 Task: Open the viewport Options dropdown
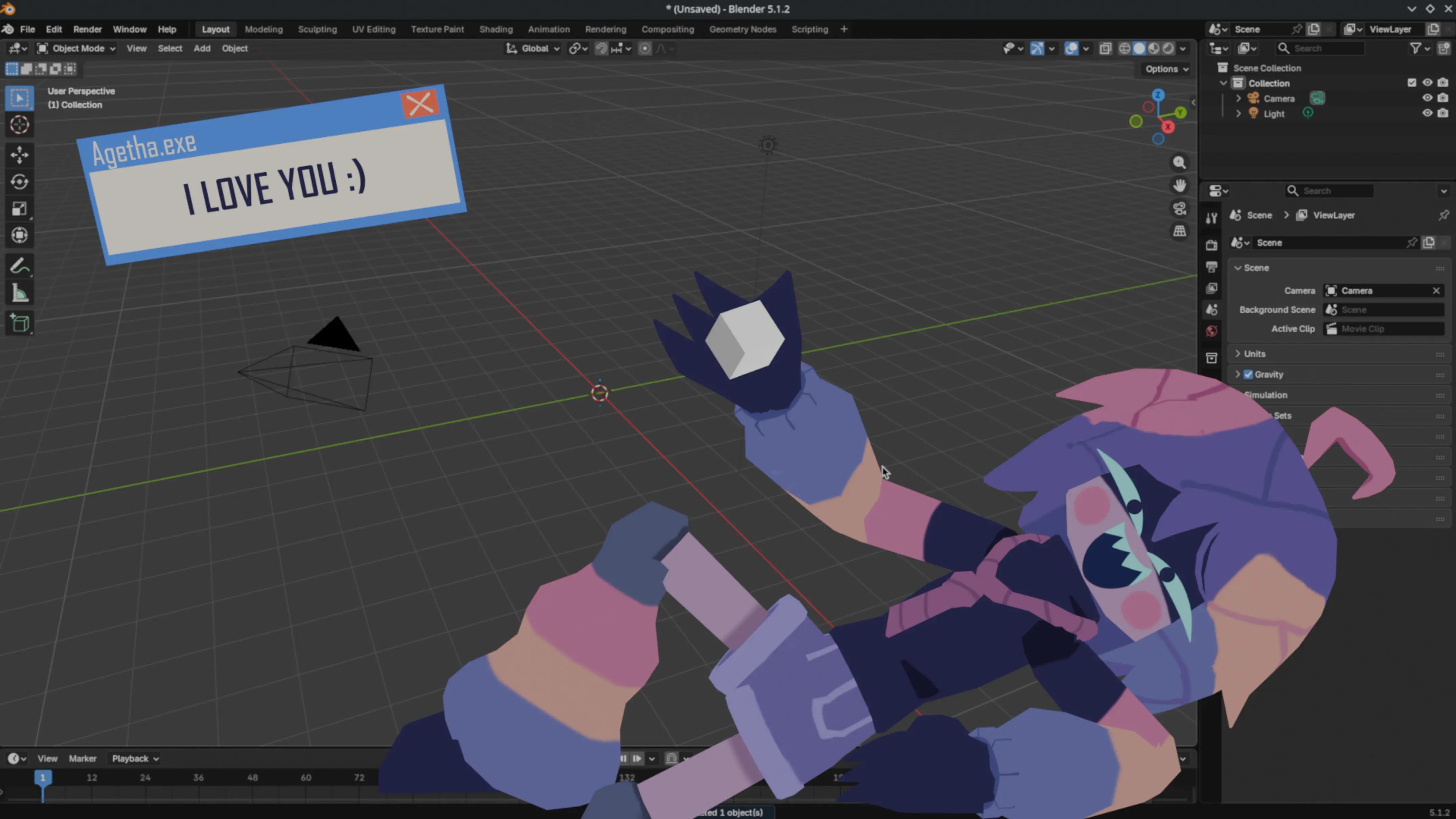(1167, 69)
